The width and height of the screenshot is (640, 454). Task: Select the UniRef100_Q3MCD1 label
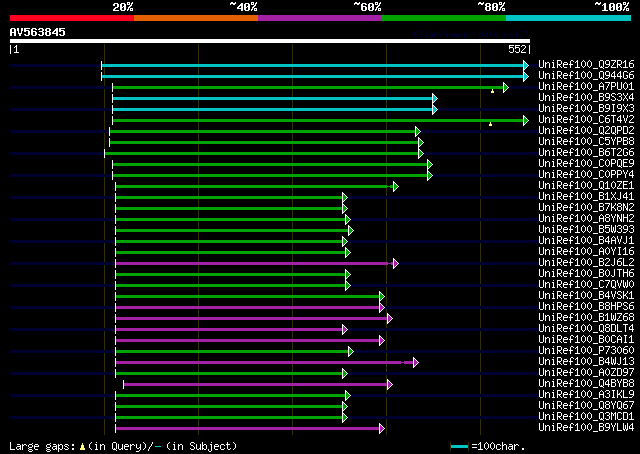pyautogui.click(x=586, y=417)
